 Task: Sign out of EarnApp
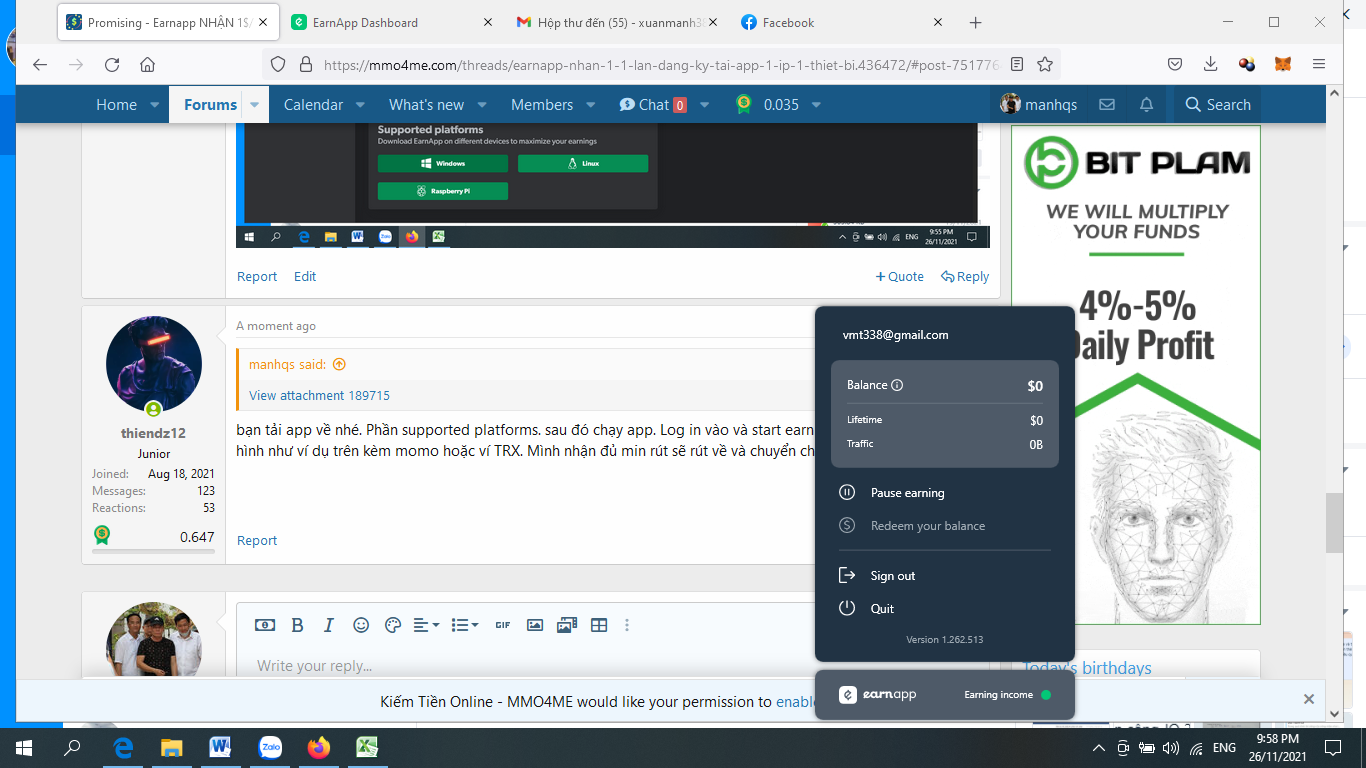pos(877,576)
